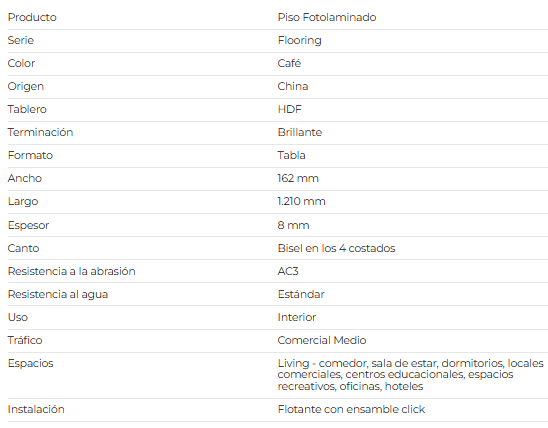Select the '162 mm' ancho value
548x428 pixels.
(298, 178)
